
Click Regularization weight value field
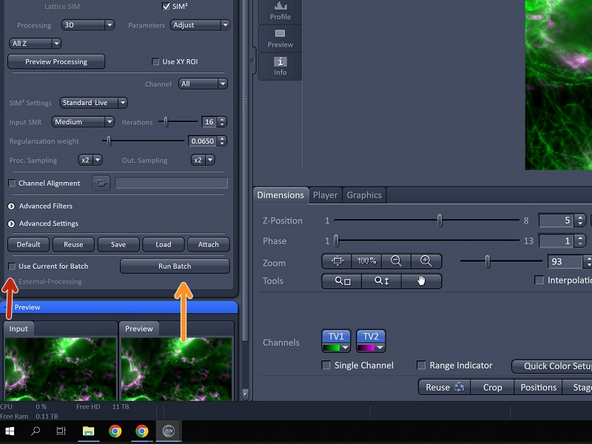tap(202, 141)
